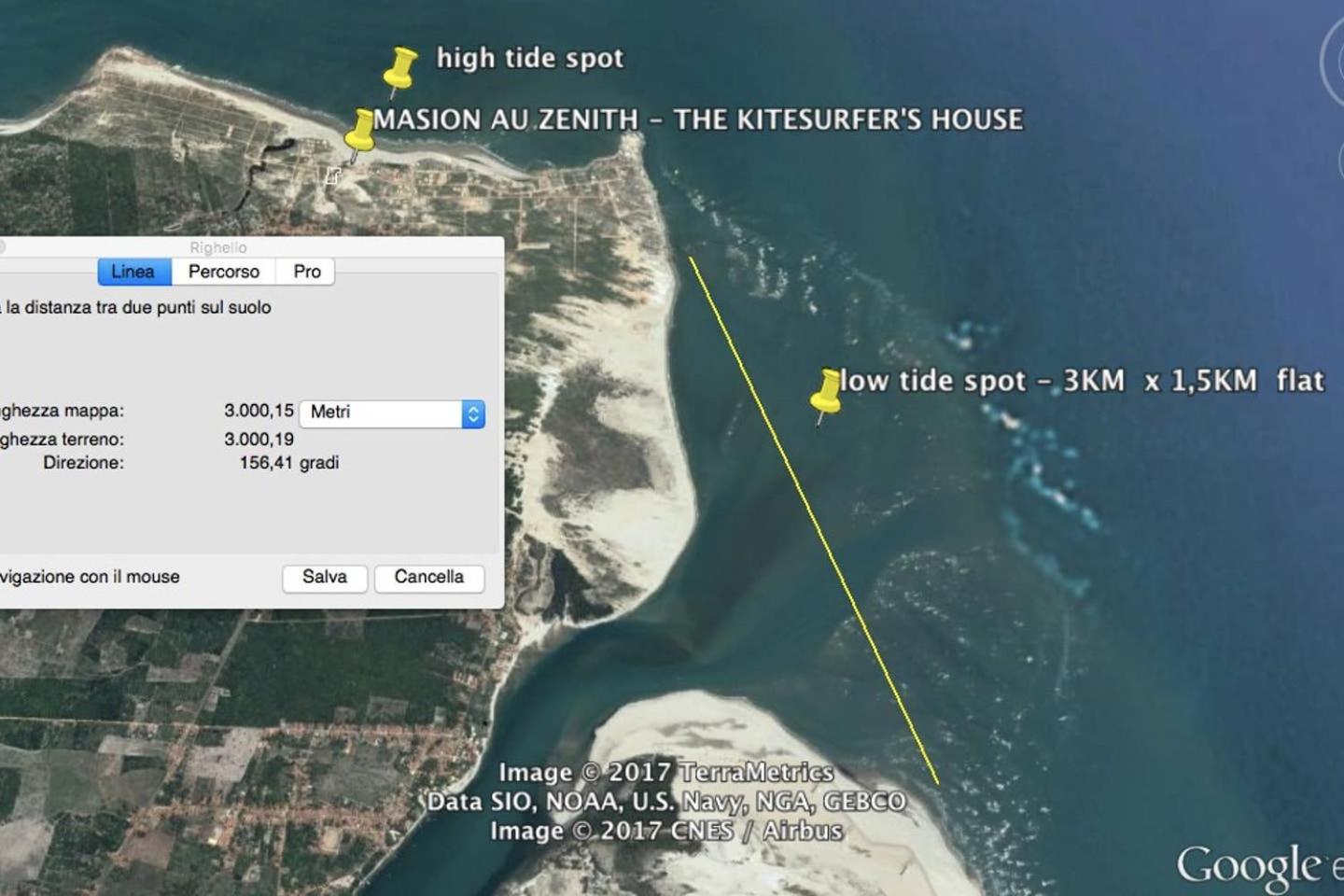
Task: Click the Righello window title bar
Action: click(x=252, y=246)
